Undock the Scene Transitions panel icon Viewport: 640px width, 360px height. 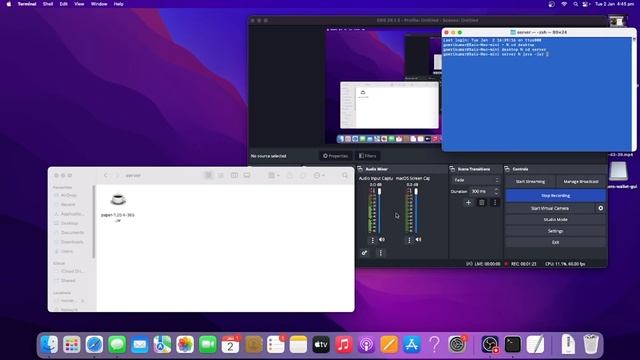452,169
